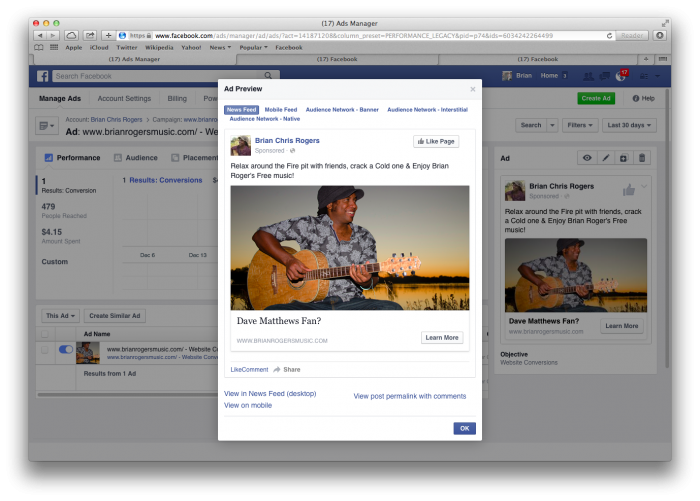Screen dimensions: 700x501
Task: Open the account menu arrow in the blue bar
Action: coord(657,76)
